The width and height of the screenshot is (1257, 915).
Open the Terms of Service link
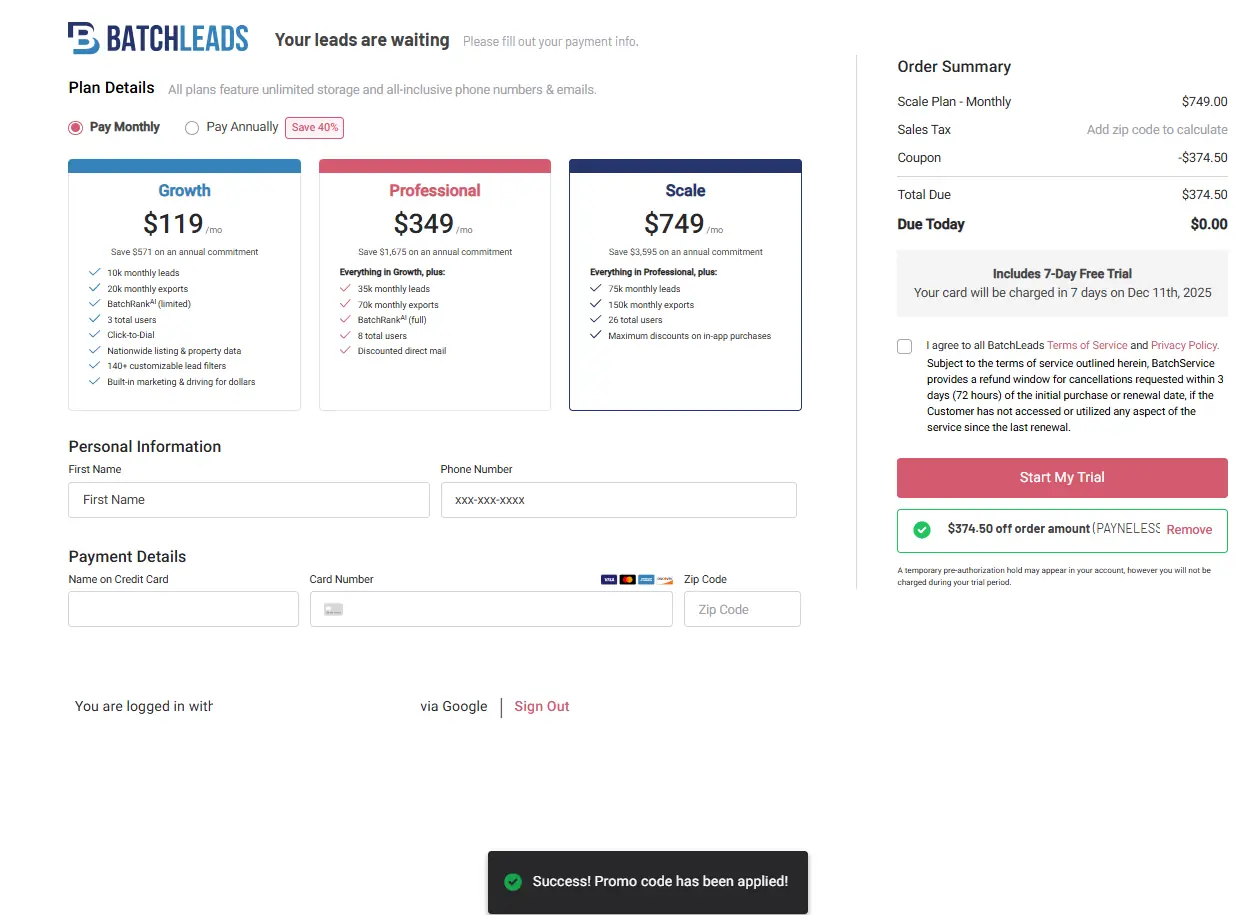coord(1087,346)
